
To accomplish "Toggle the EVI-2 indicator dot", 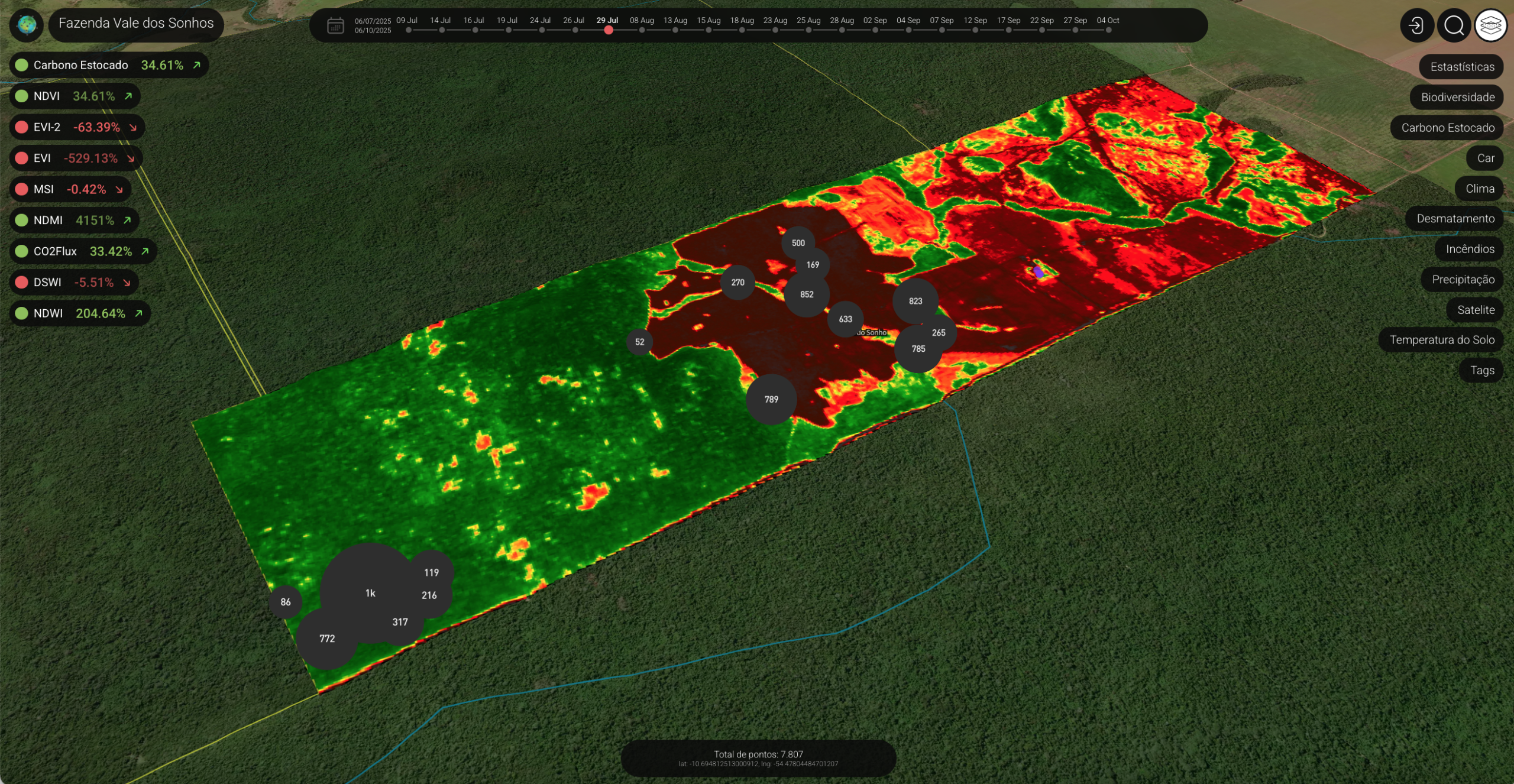I will tap(21, 127).
